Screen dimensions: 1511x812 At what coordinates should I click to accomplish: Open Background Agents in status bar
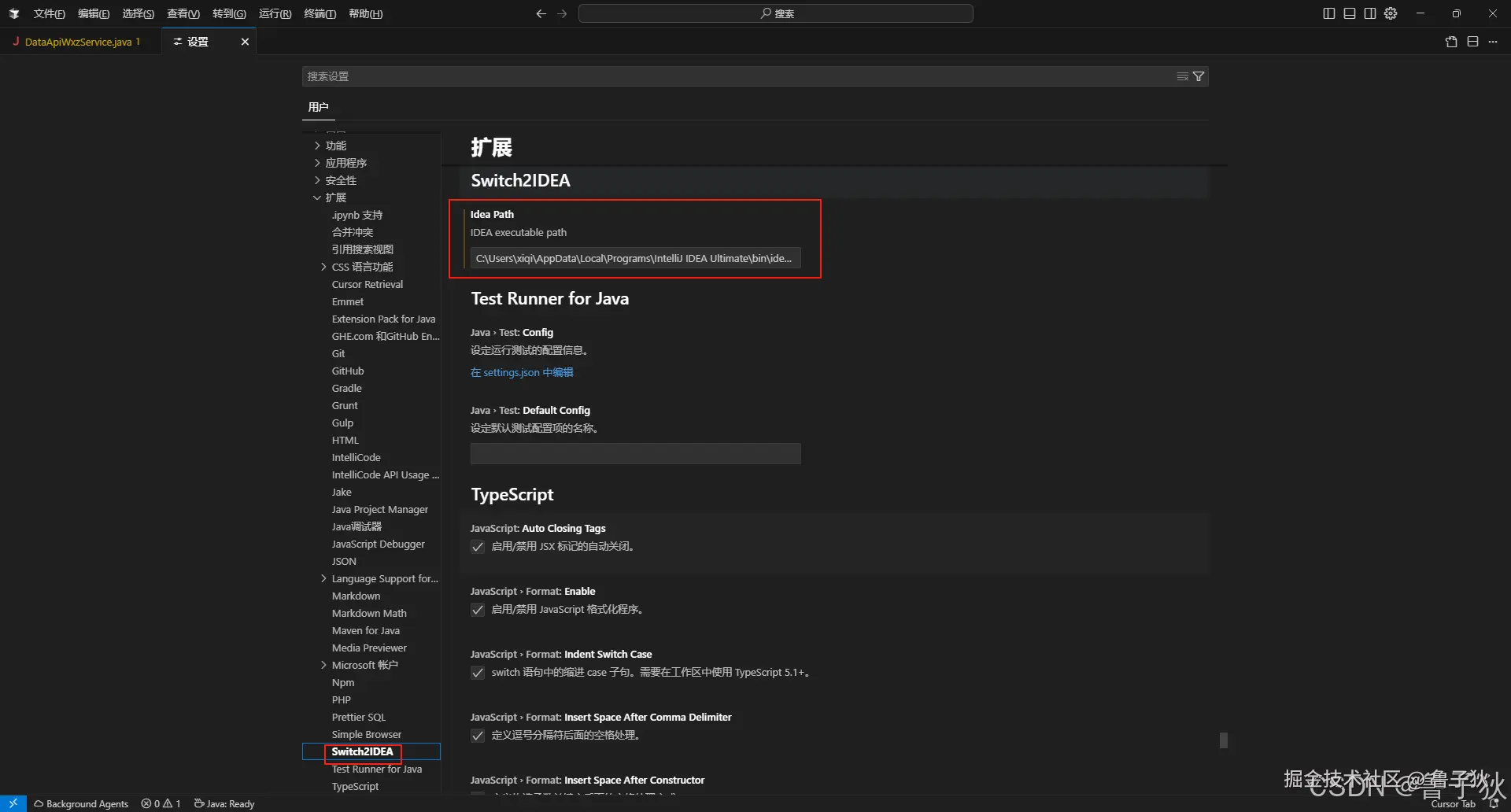click(81, 803)
